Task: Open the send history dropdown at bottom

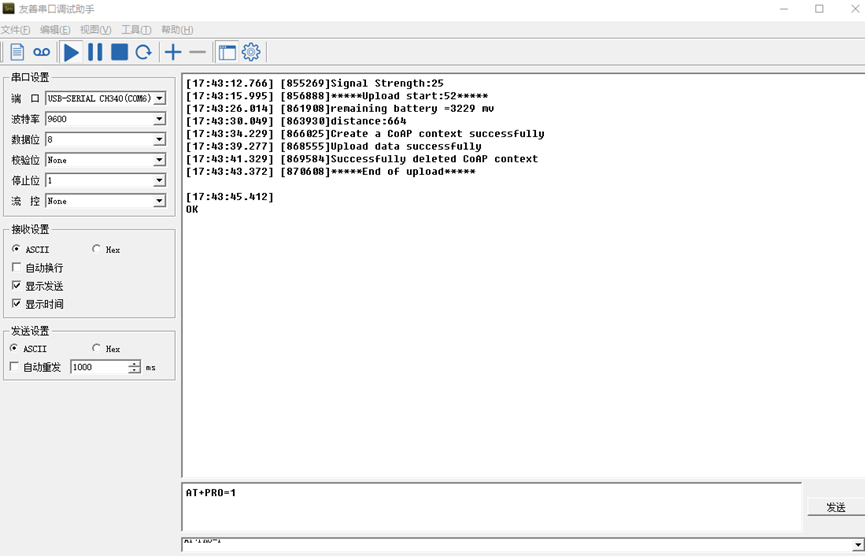Action: 858,544
